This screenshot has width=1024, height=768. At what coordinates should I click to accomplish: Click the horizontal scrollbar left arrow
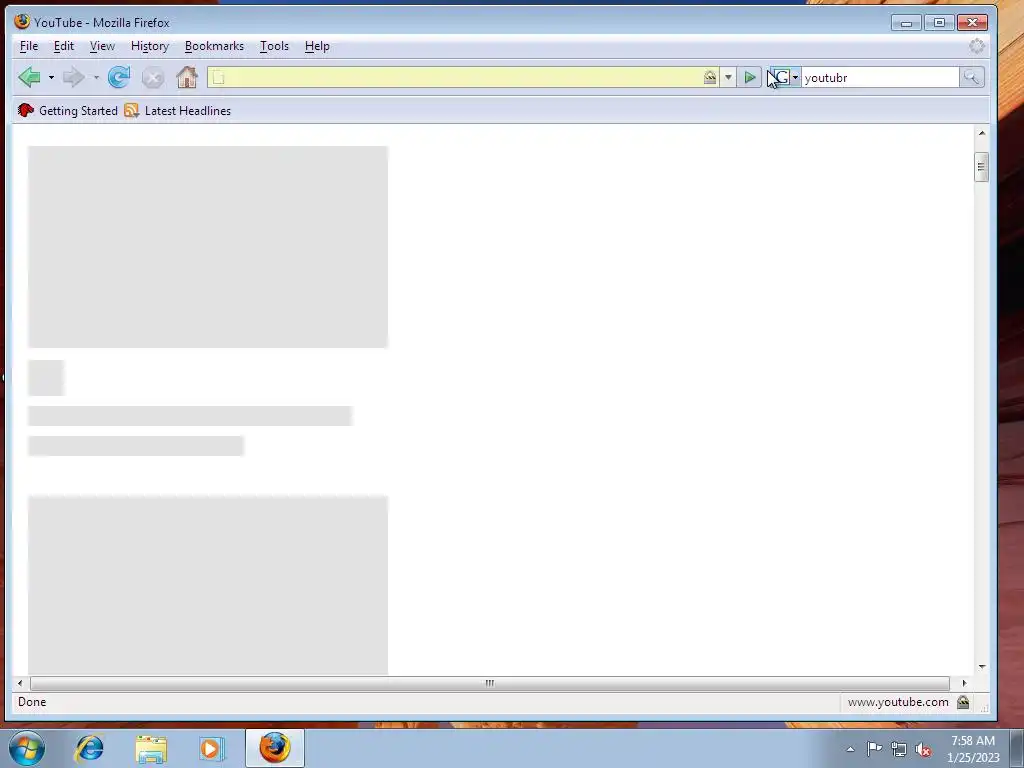(20, 683)
